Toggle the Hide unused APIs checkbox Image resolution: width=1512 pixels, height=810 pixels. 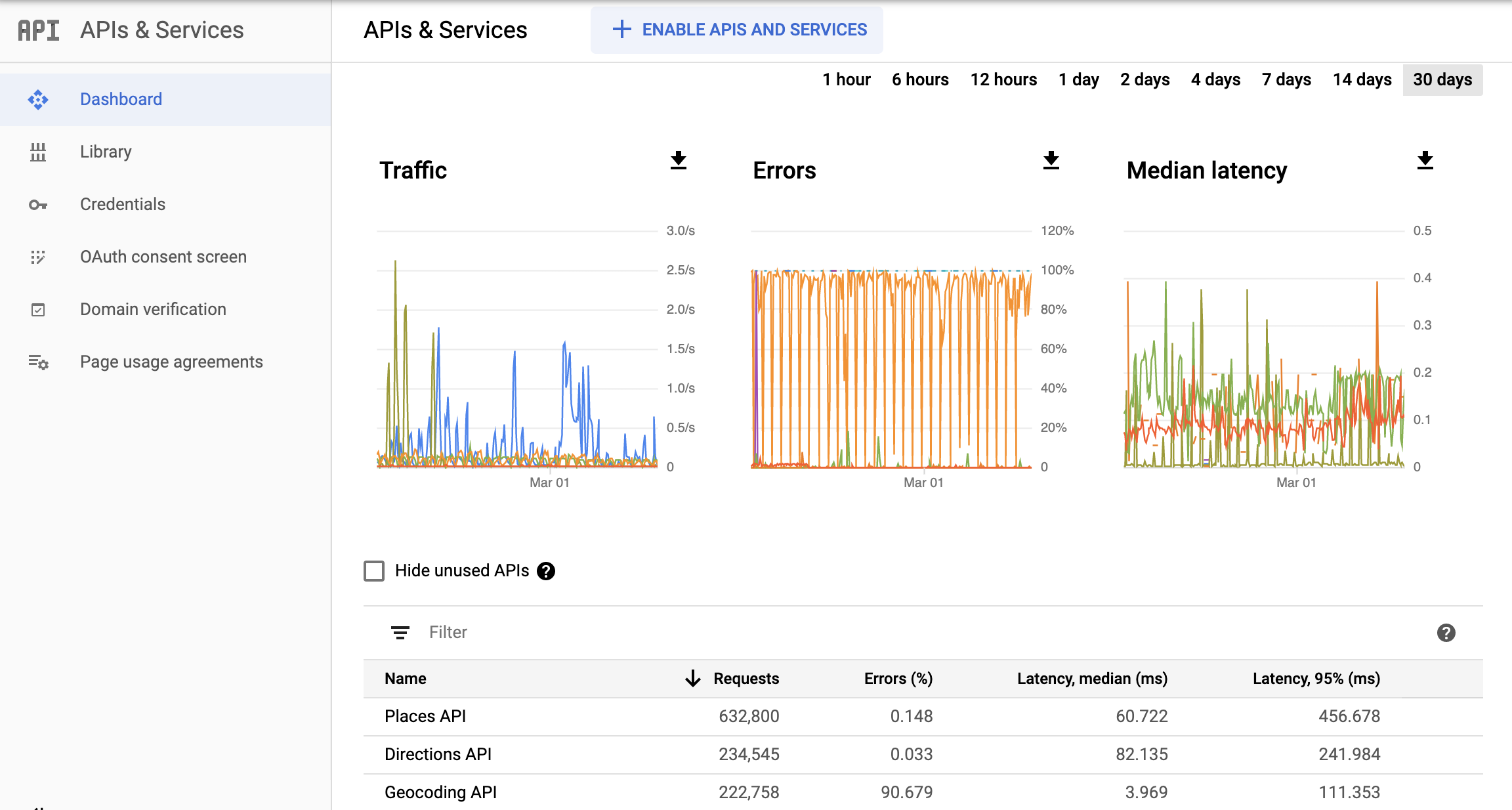374,571
